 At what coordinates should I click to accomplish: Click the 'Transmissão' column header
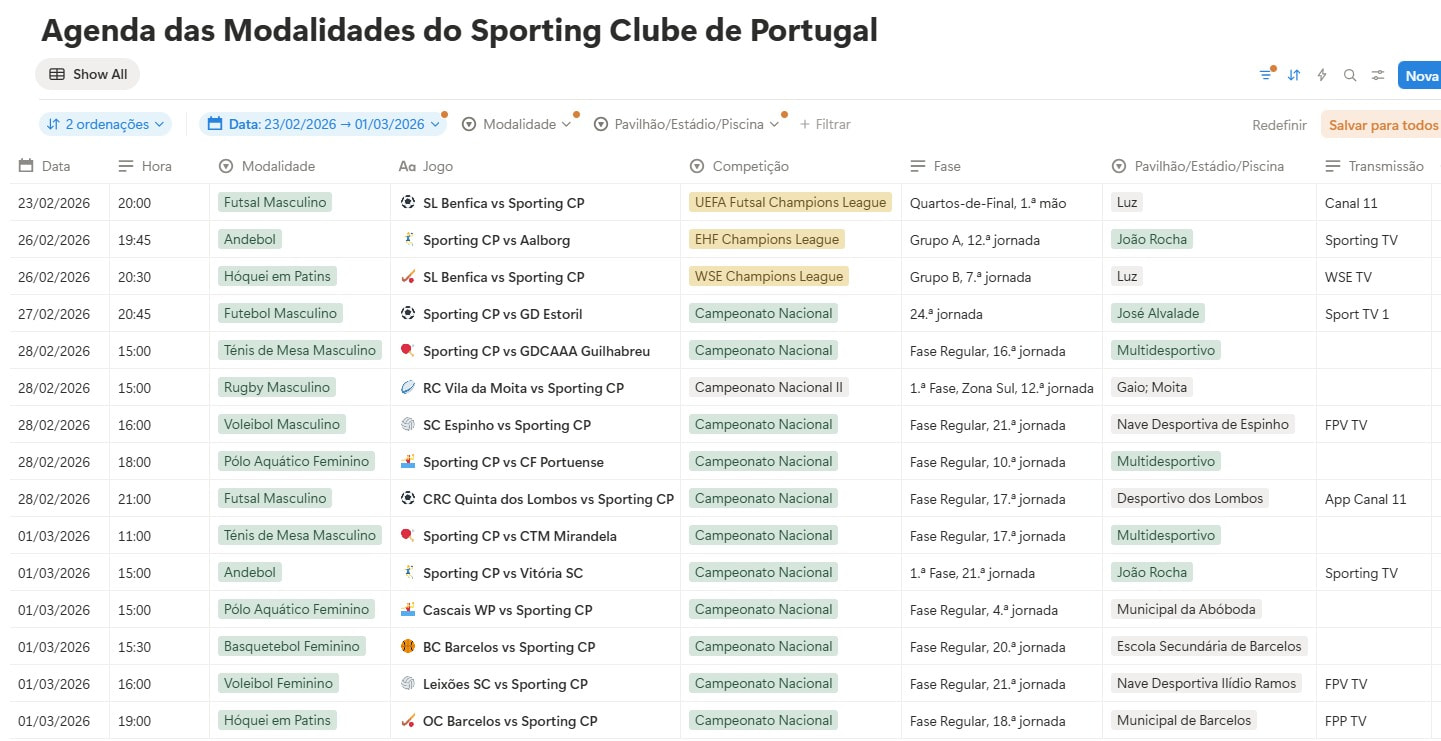(x=1385, y=166)
